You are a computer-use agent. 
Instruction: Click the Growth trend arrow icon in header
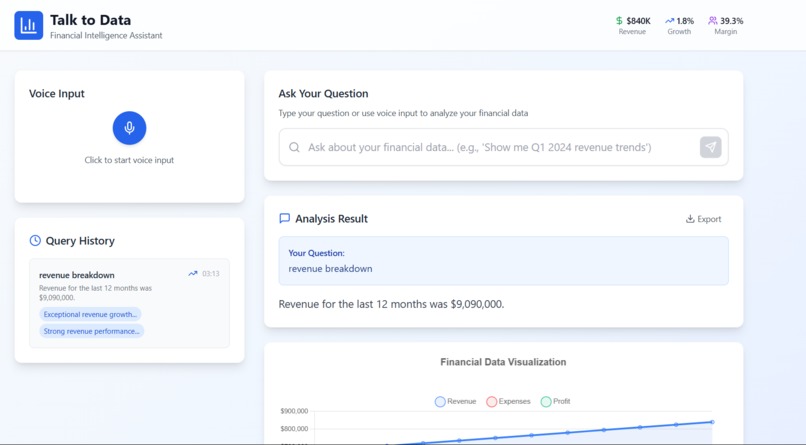[x=669, y=21]
